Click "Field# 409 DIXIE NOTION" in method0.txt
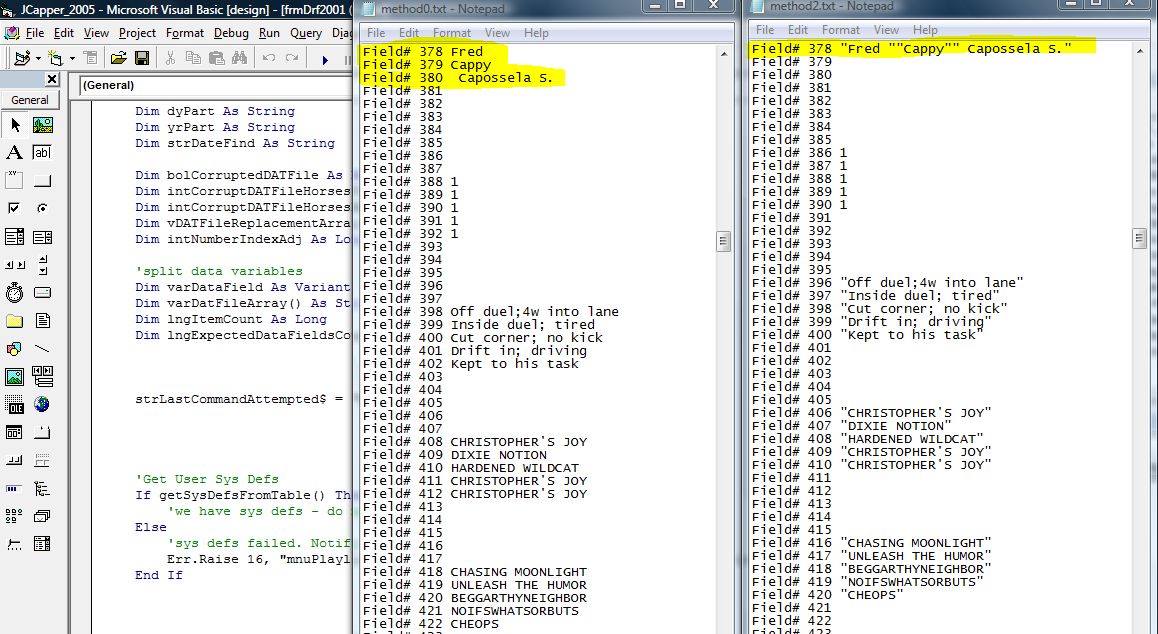Screen dimensions: 1158x634 pos(455,455)
